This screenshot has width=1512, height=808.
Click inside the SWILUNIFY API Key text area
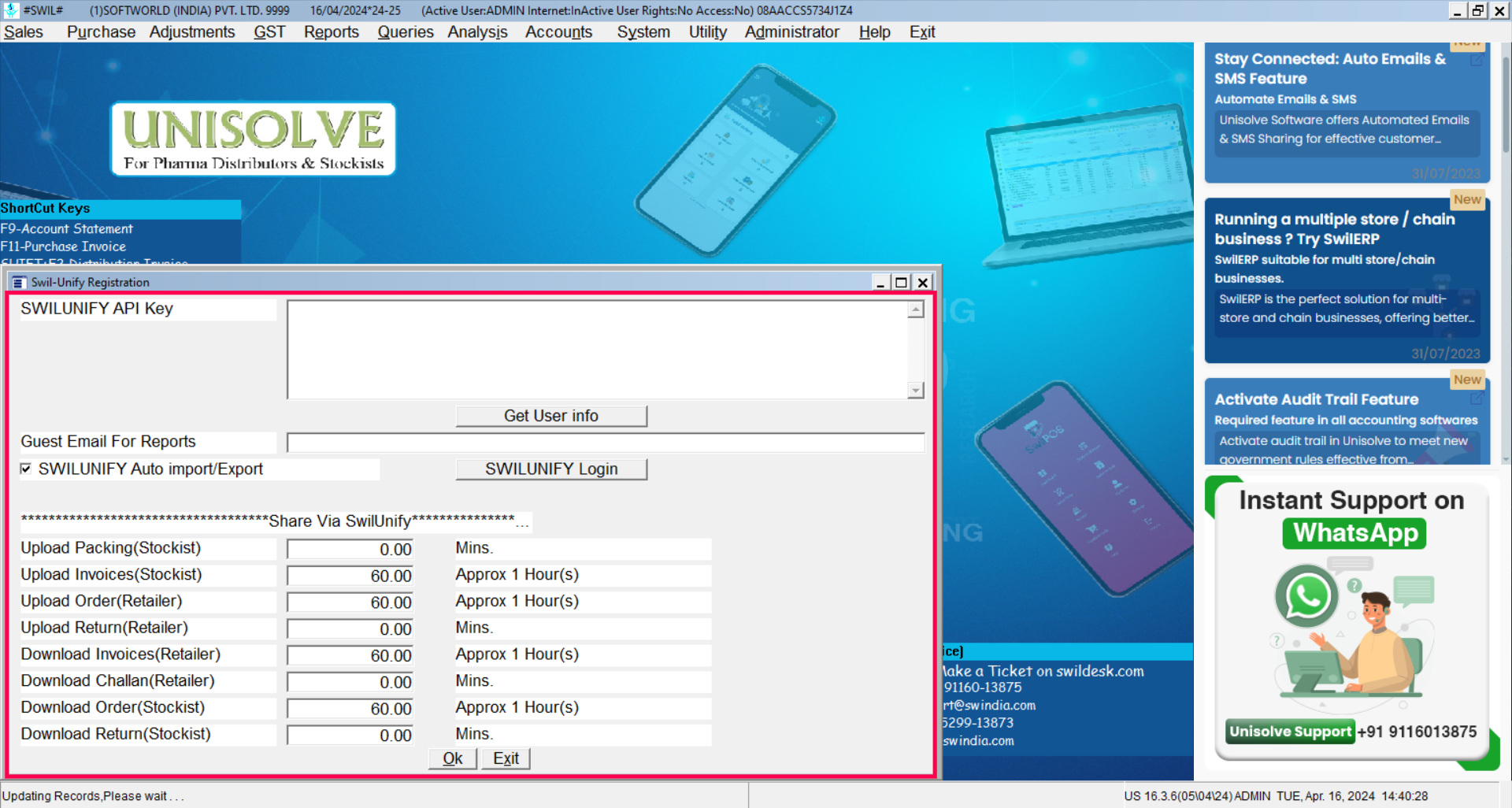point(598,350)
